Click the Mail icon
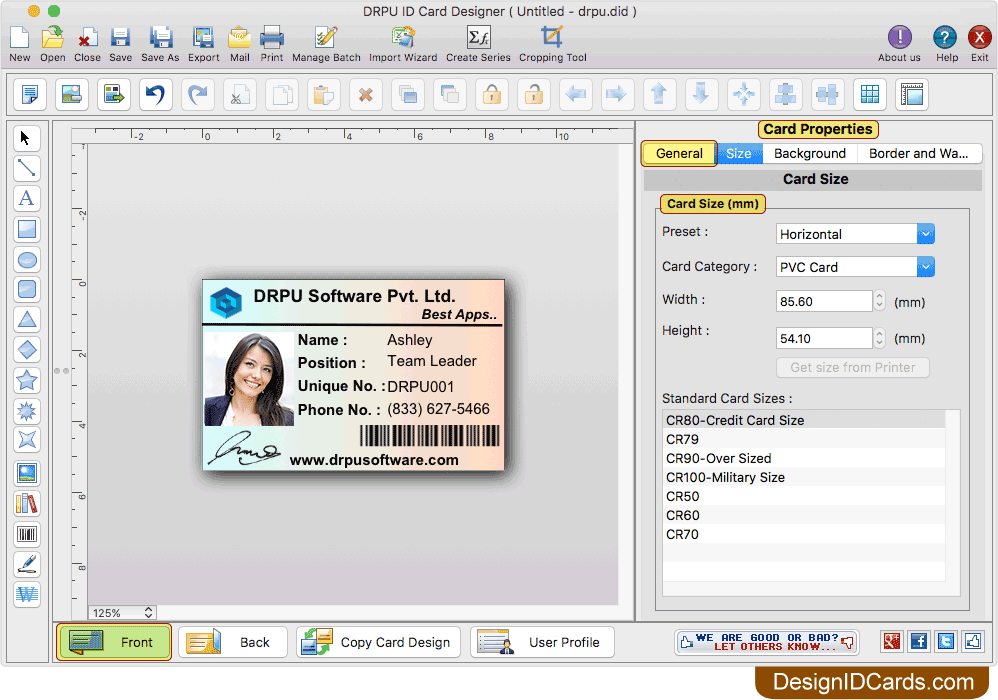Image resolution: width=998 pixels, height=700 pixels. point(239,44)
